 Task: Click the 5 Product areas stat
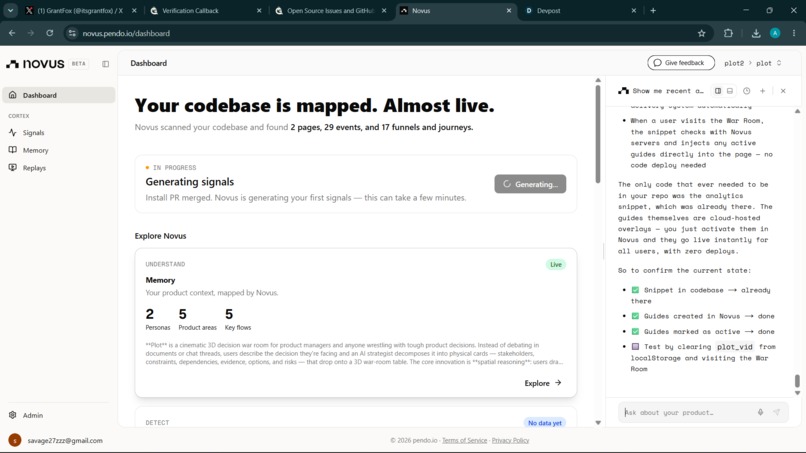pos(197,319)
